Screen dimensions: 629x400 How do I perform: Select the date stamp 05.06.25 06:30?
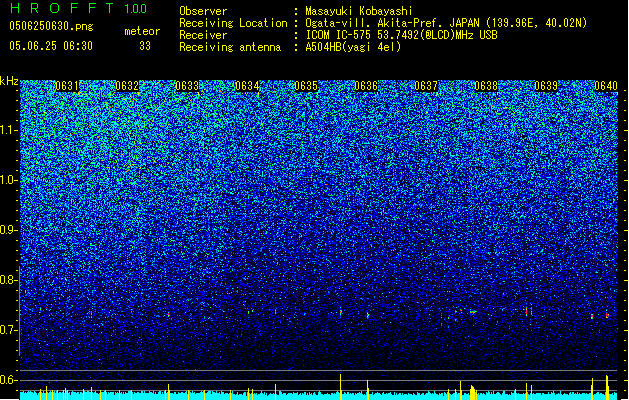[51, 45]
